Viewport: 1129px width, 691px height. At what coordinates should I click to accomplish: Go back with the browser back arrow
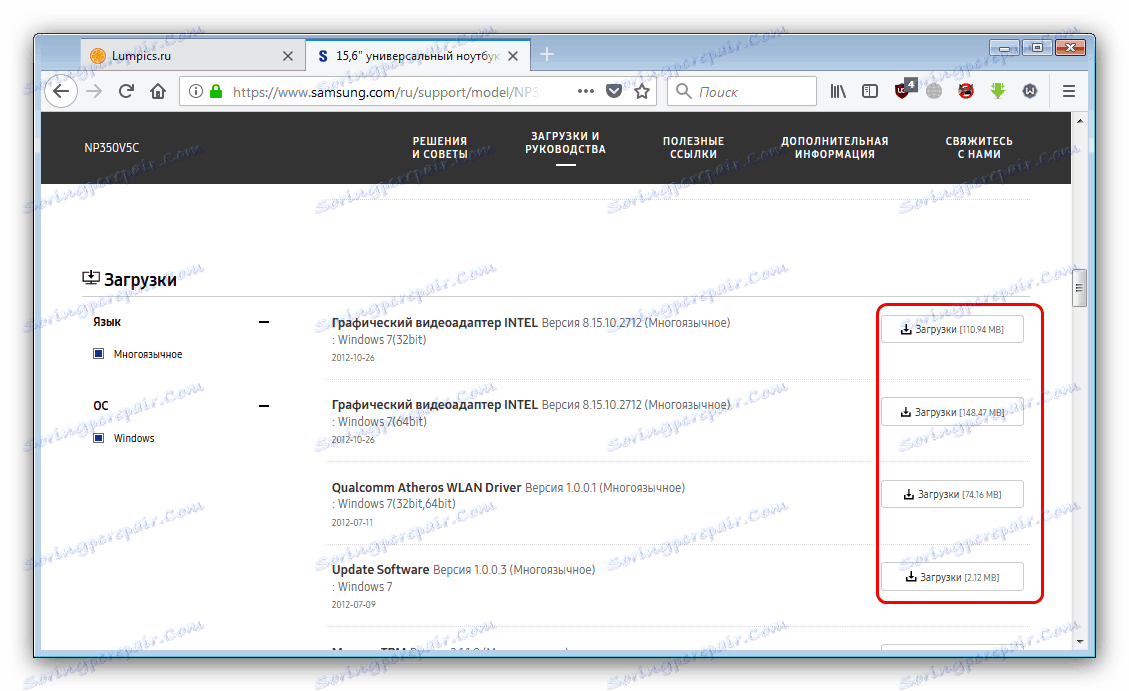click(x=61, y=91)
